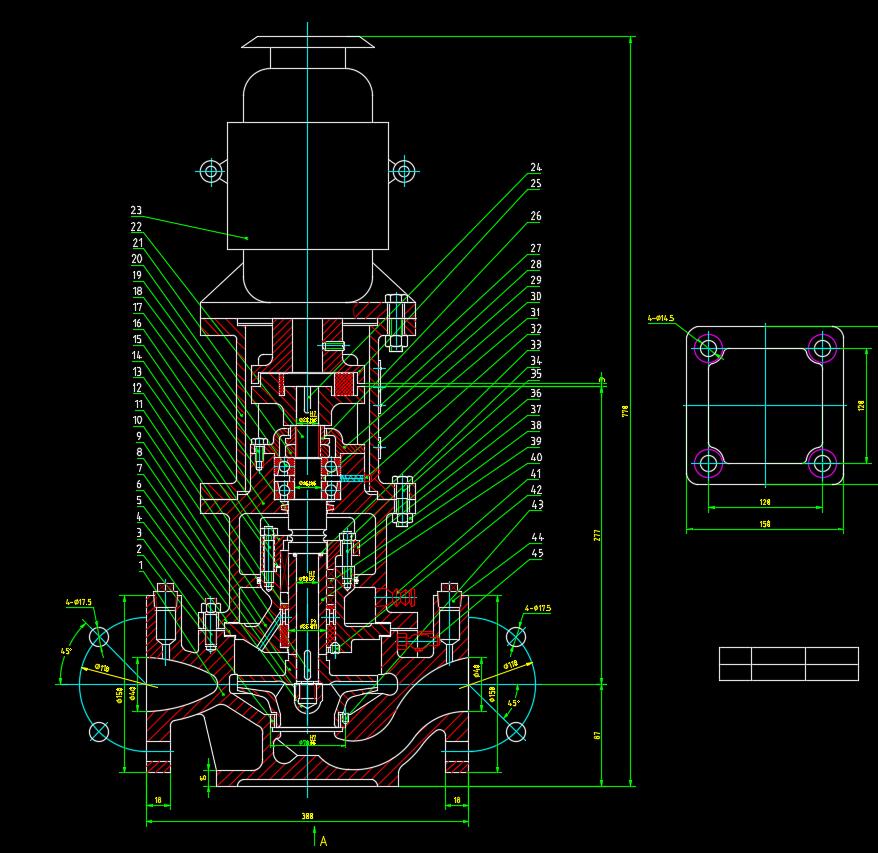Select the 4-φ14.5 hole annotation
878x853 pixels.
pyautogui.click(x=661, y=319)
